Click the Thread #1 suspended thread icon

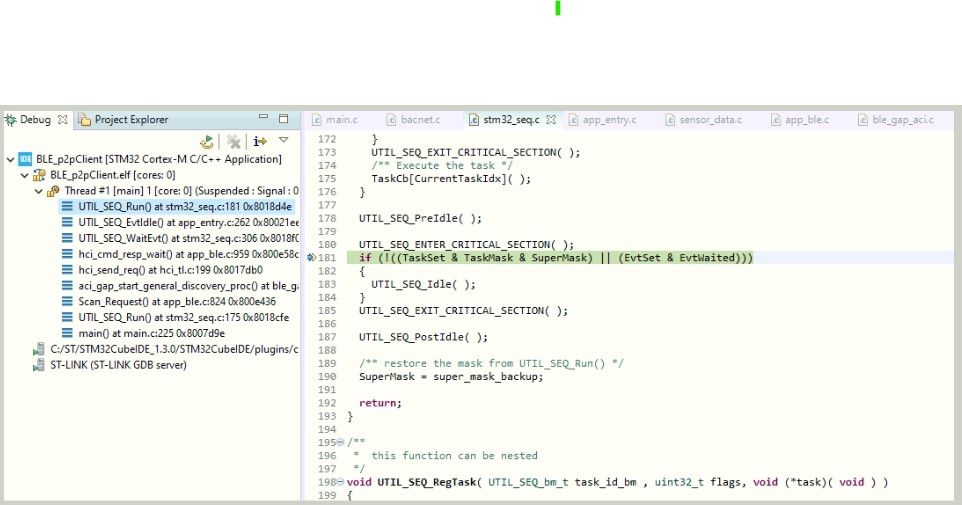pyautogui.click(x=53, y=191)
